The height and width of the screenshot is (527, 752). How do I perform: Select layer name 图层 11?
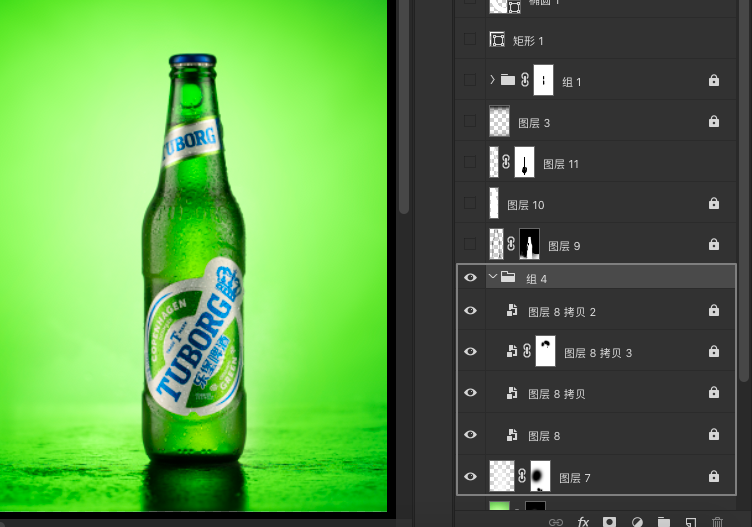point(561,164)
